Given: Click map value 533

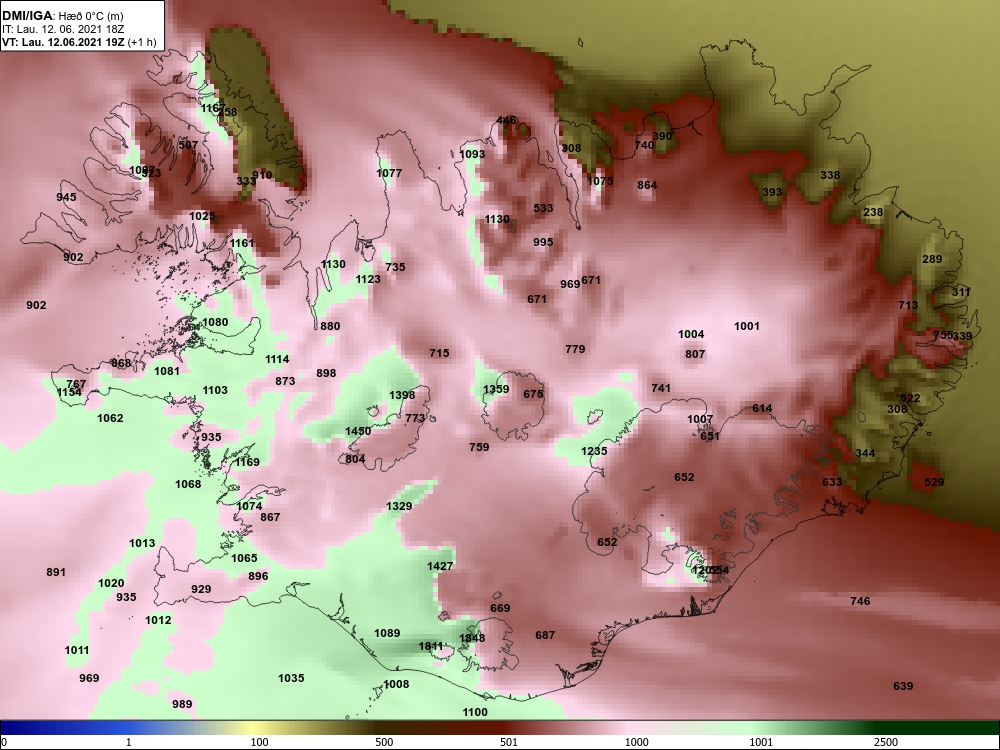Looking at the screenshot, I should [x=543, y=208].
